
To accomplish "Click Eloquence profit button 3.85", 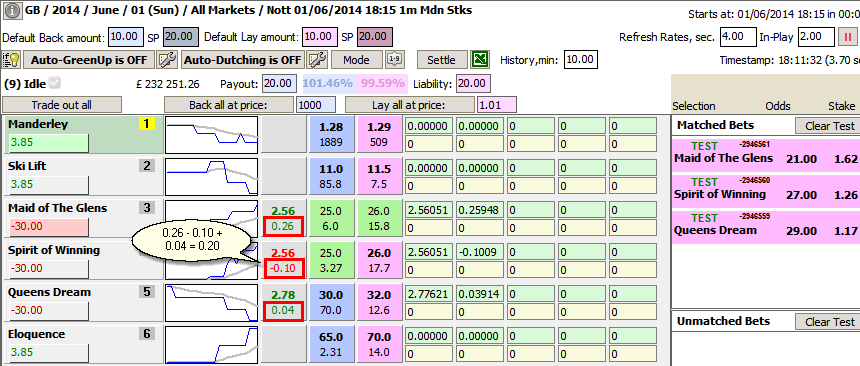I will pos(48,353).
